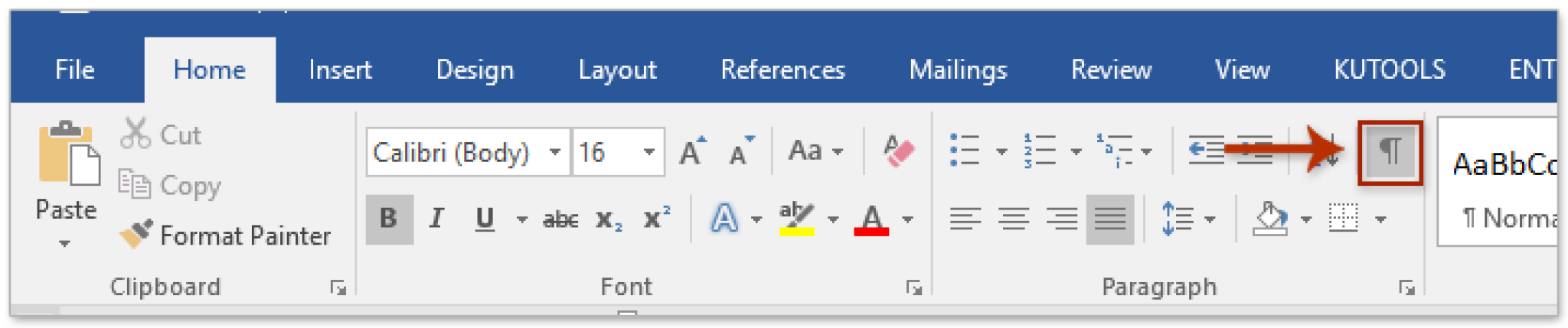The width and height of the screenshot is (1568, 328).
Task: Click the Increase Font Size icon
Action: click(x=692, y=151)
